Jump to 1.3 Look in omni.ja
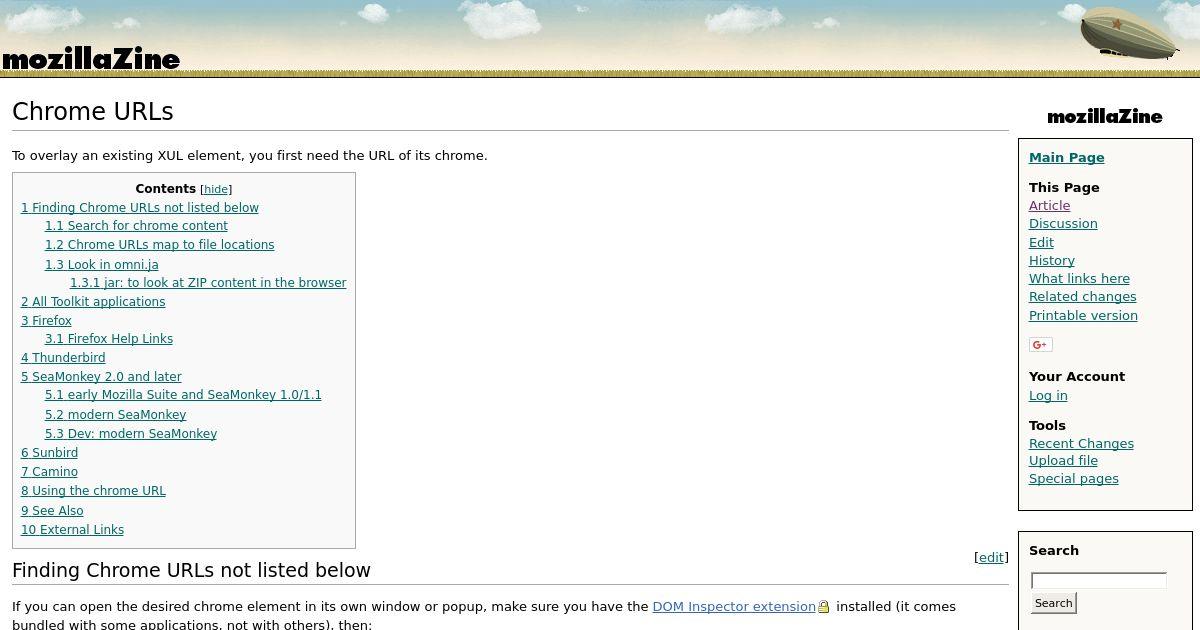 point(101,265)
